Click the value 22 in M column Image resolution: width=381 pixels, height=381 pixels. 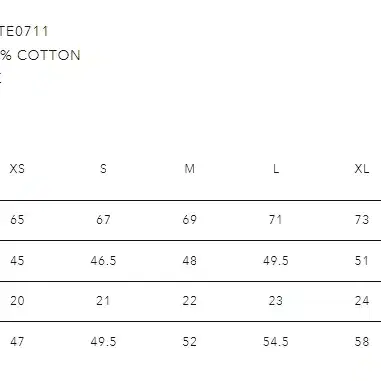189,301
